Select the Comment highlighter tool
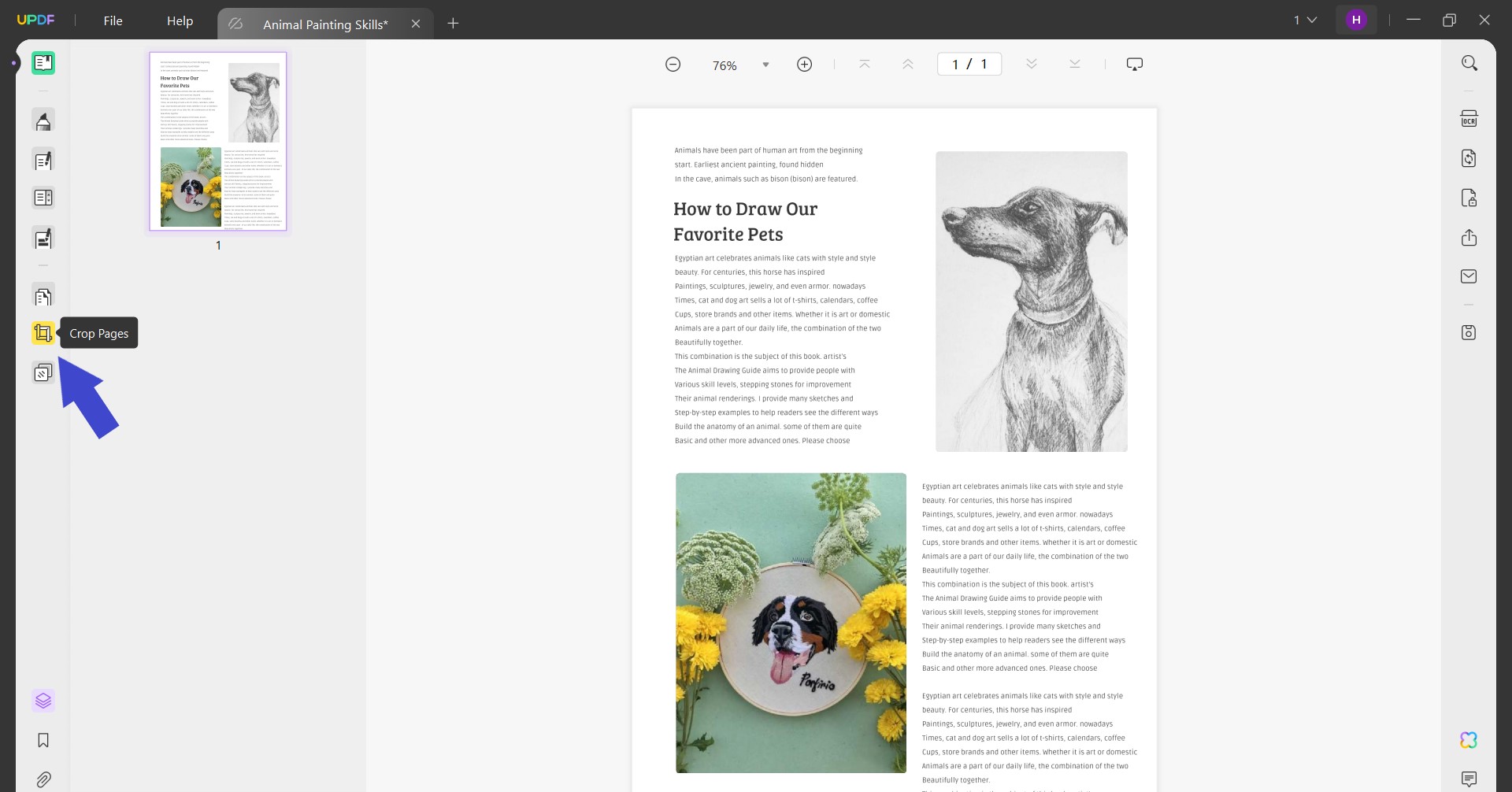This screenshot has height=792, width=1512. (43, 120)
